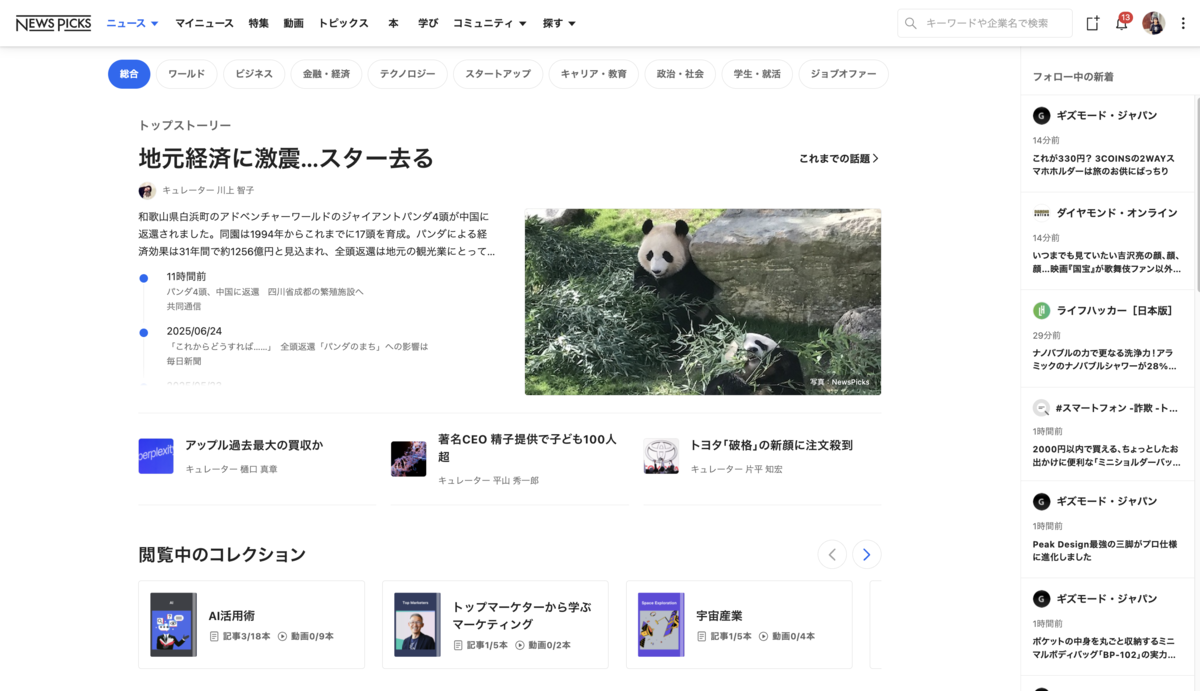Click 宇宙産業 collection title

click(x=720, y=616)
